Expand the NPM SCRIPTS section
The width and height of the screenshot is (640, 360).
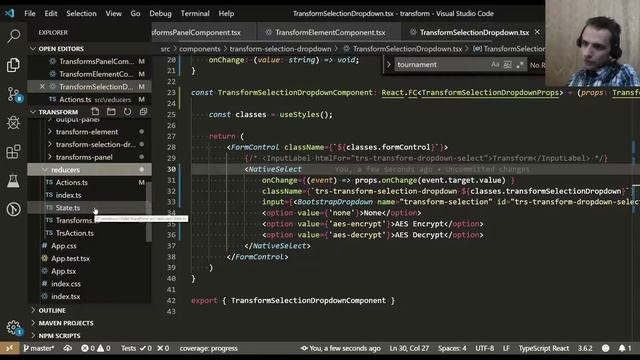pyautogui.click(x=59, y=336)
